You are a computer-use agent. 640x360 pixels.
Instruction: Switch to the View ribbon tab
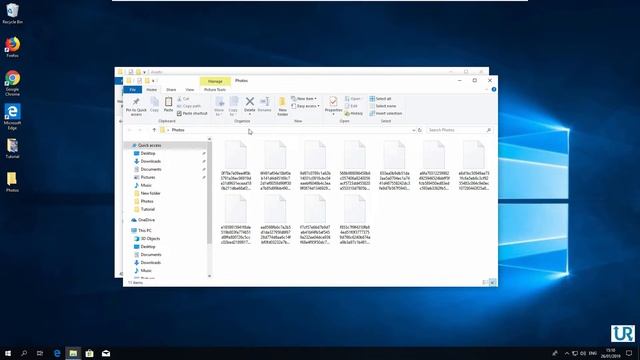(x=190, y=89)
